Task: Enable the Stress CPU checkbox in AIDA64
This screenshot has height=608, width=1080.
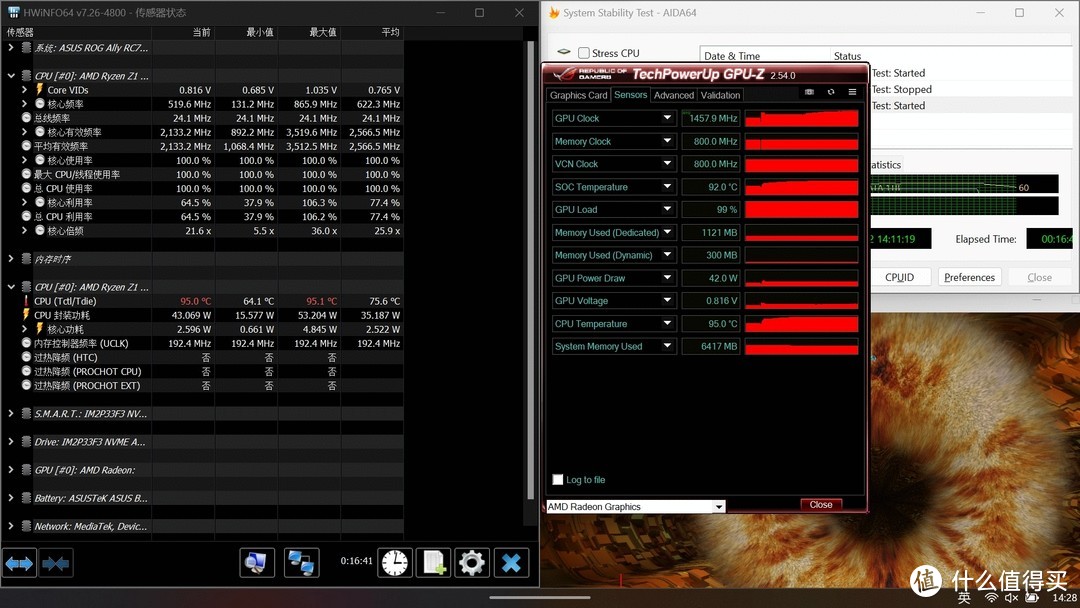Action: 584,53
